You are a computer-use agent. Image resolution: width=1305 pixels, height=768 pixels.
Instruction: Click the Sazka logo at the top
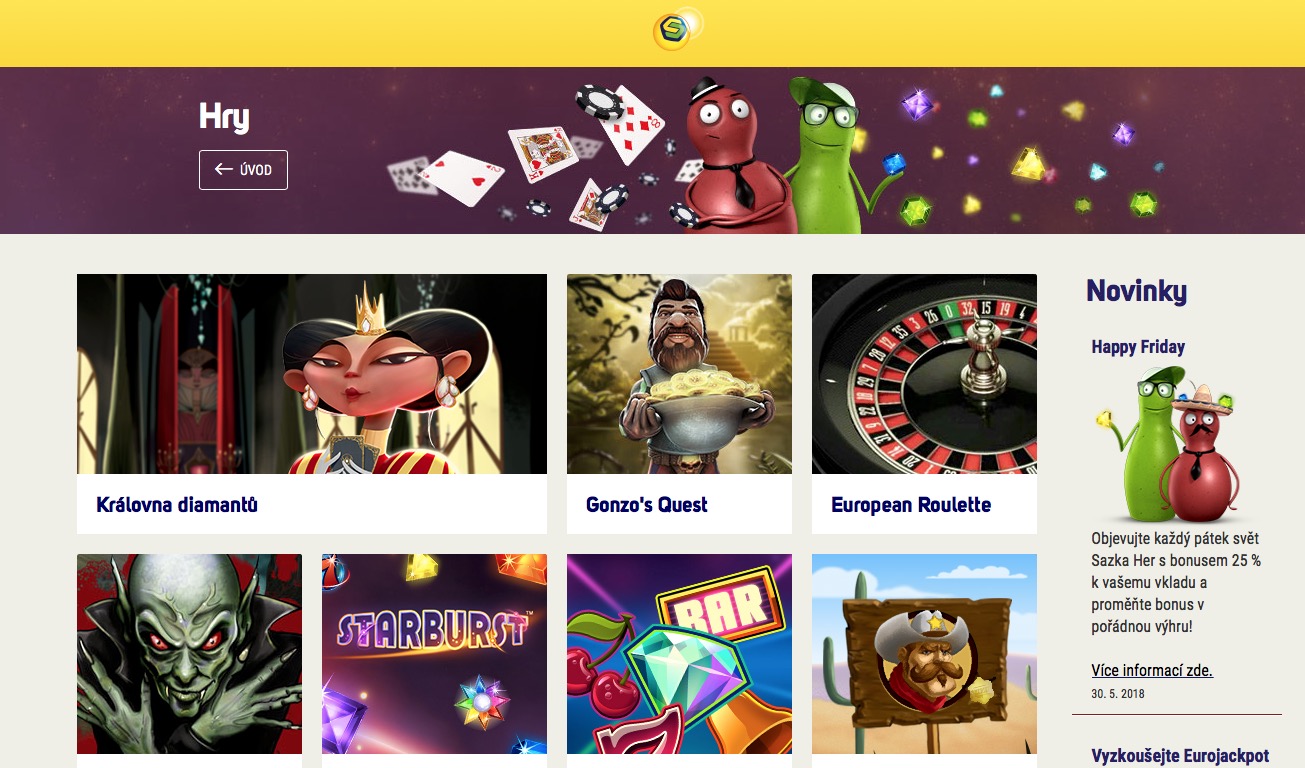(677, 29)
